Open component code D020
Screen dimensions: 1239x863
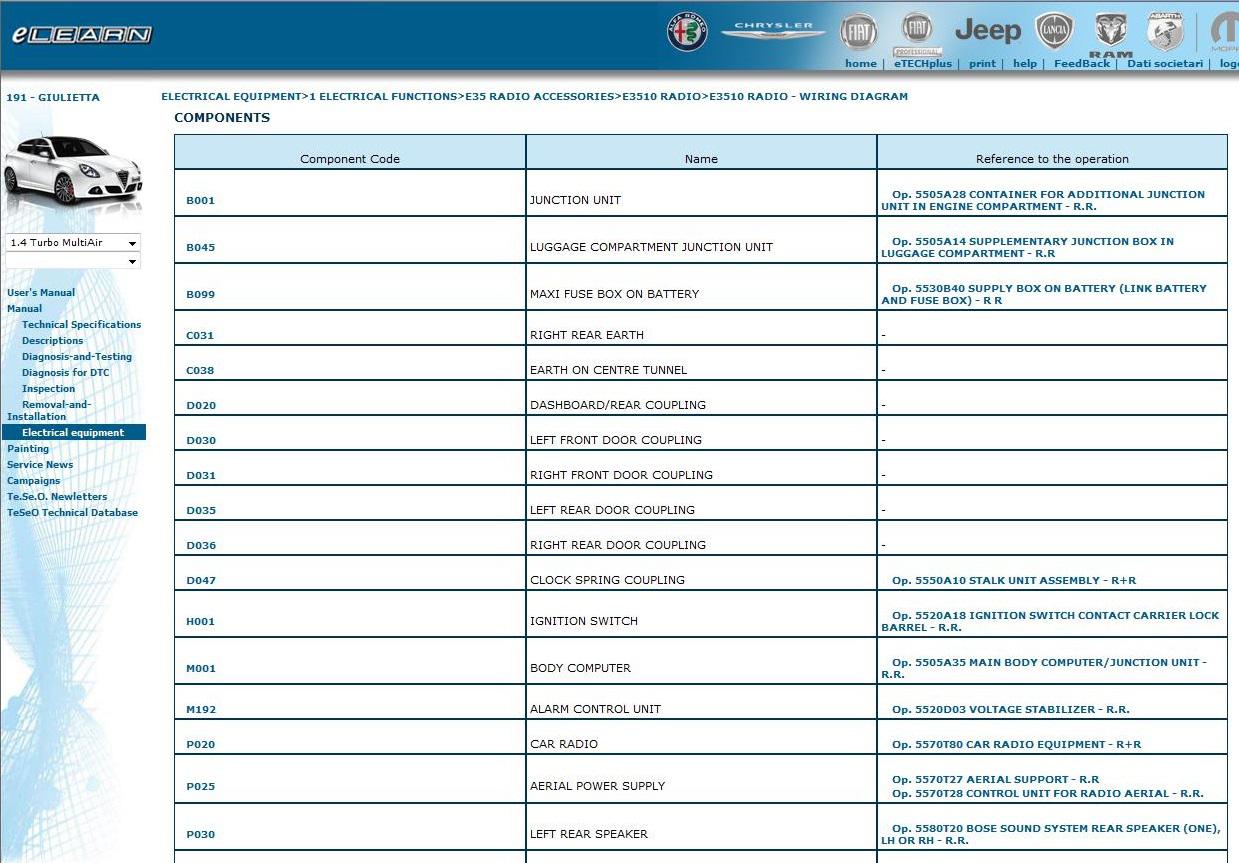tap(201, 405)
